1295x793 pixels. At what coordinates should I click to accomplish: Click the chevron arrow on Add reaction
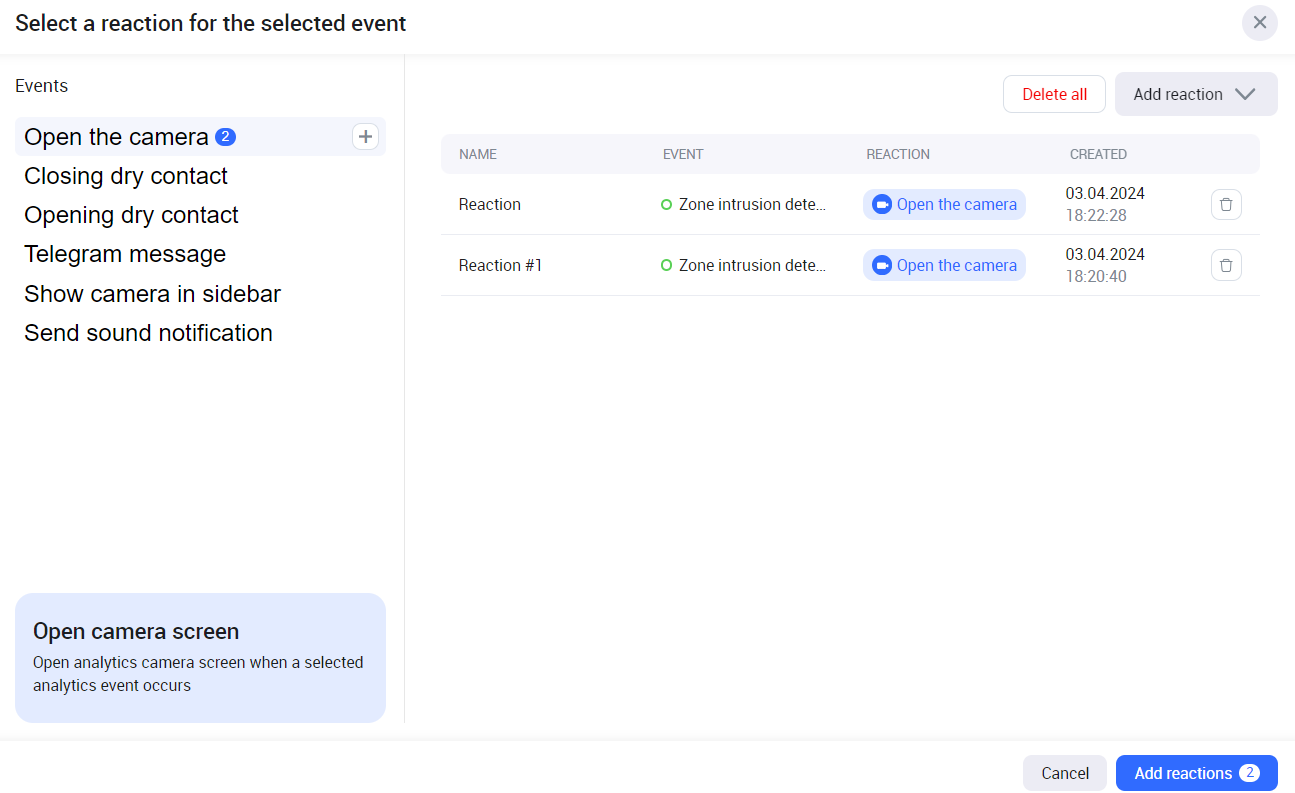1245,94
